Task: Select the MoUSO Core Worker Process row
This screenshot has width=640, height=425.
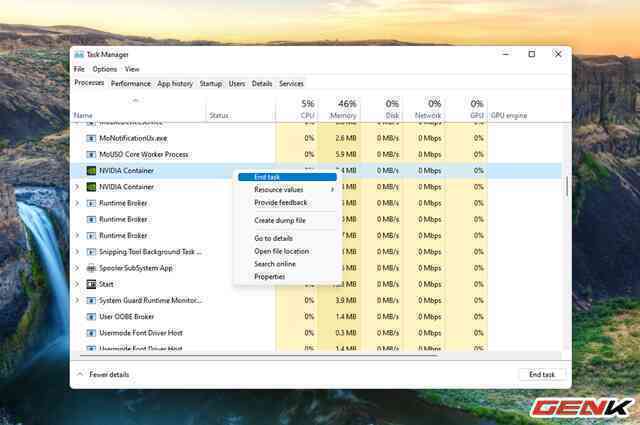Action: 316,155
